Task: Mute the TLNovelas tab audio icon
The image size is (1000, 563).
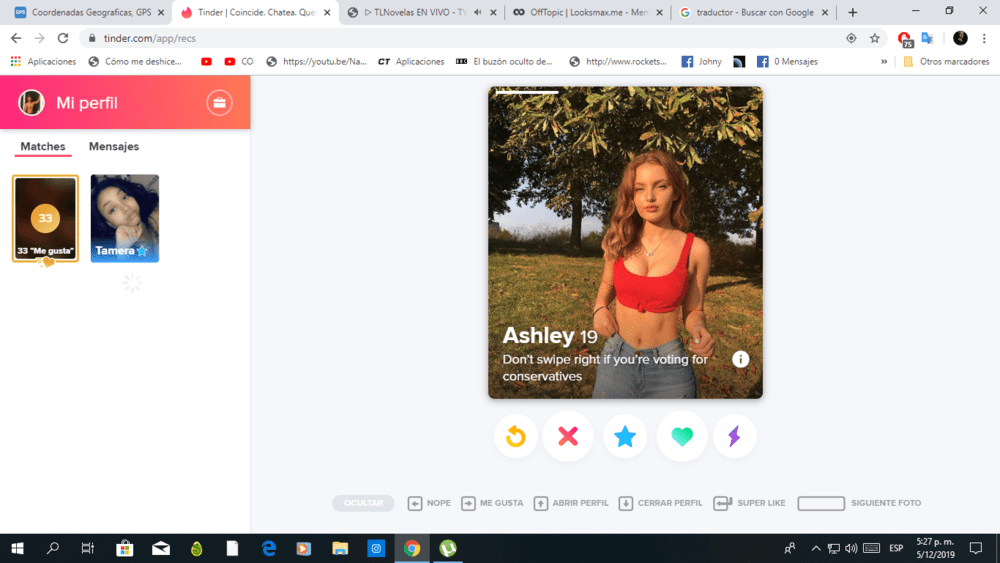Action: coord(478,12)
